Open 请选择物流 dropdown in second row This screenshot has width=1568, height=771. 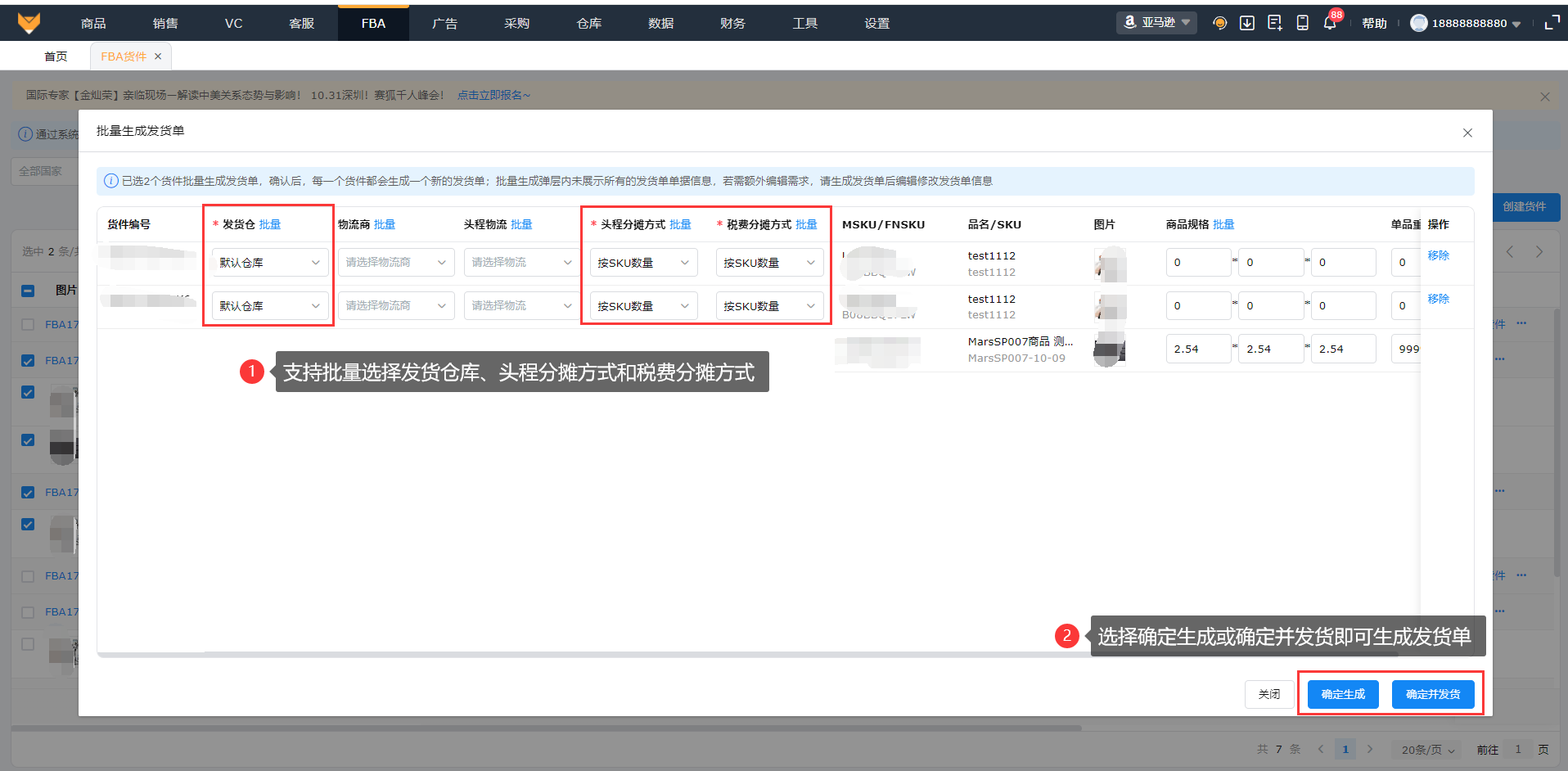pos(522,306)
